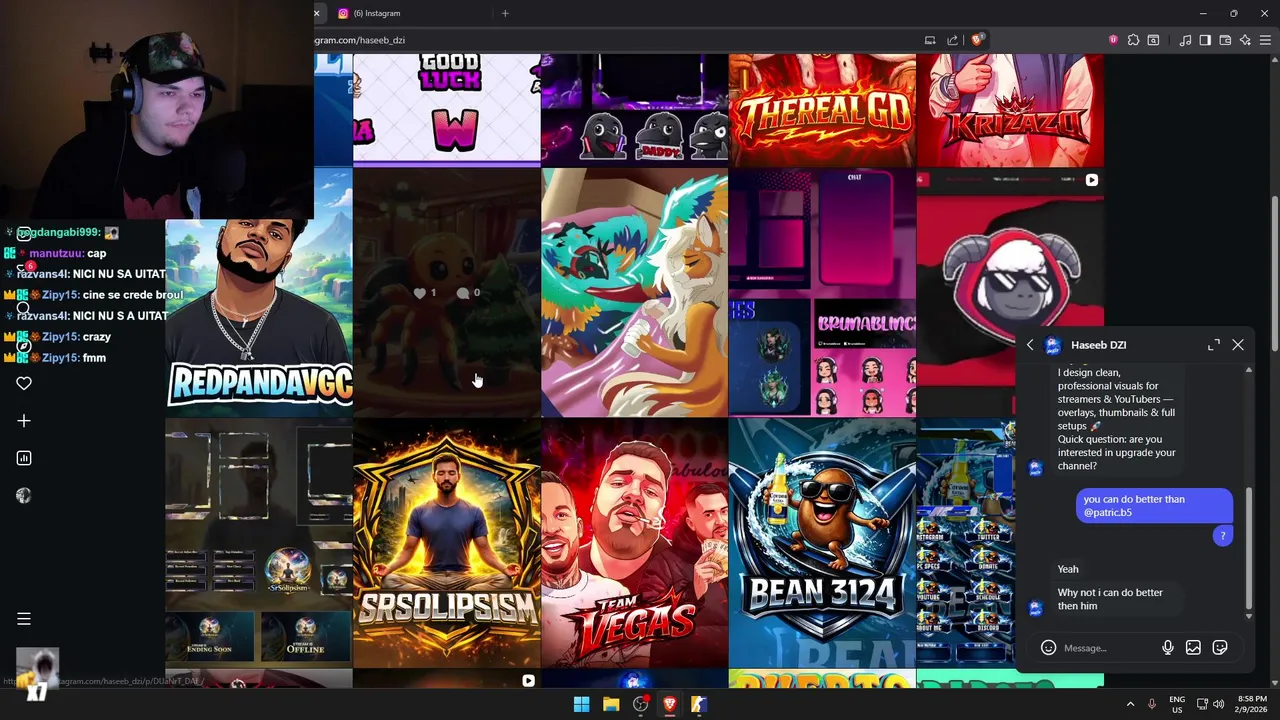Open the network Wi-Fi tray icon
Screen dimensions: 1280x720
pos(1201,704)
